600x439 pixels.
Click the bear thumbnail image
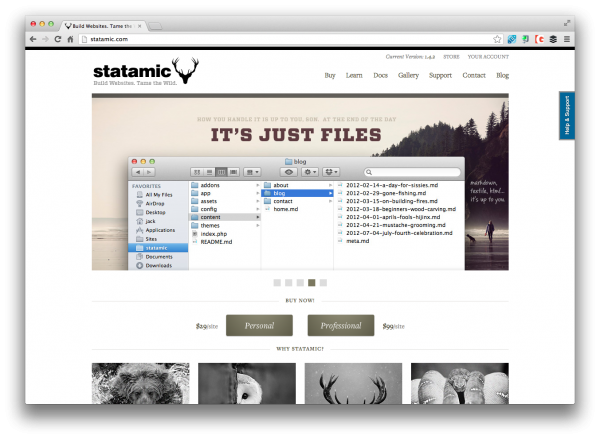coord(140,384)
